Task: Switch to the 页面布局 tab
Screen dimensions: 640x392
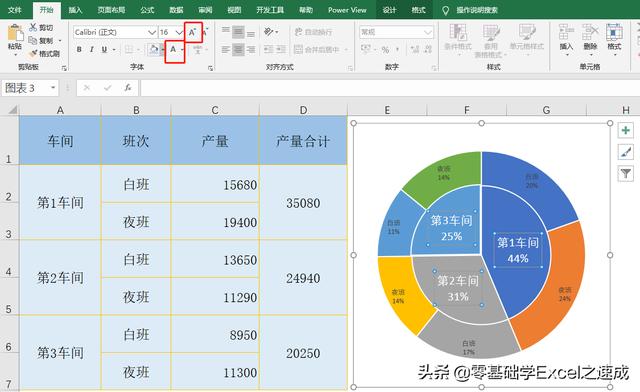Action: pos(111,10)
